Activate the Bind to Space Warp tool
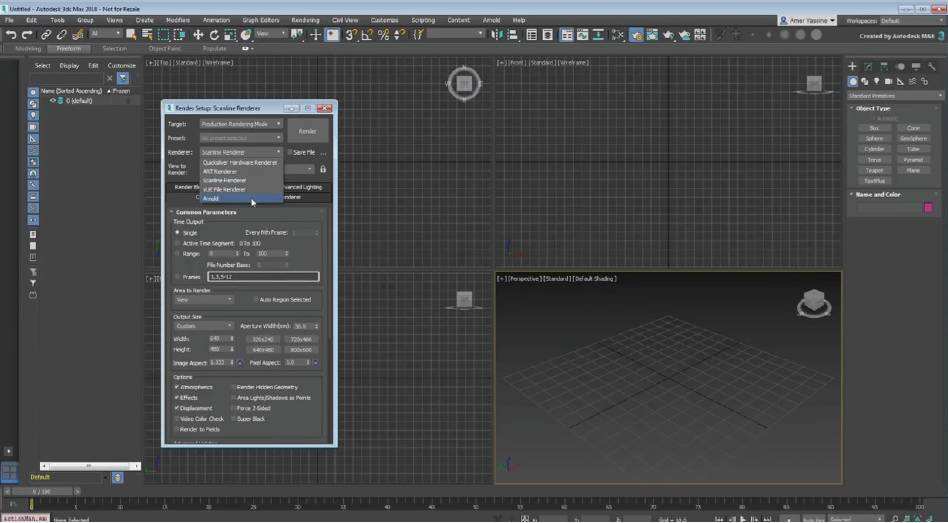 point(77,35)
